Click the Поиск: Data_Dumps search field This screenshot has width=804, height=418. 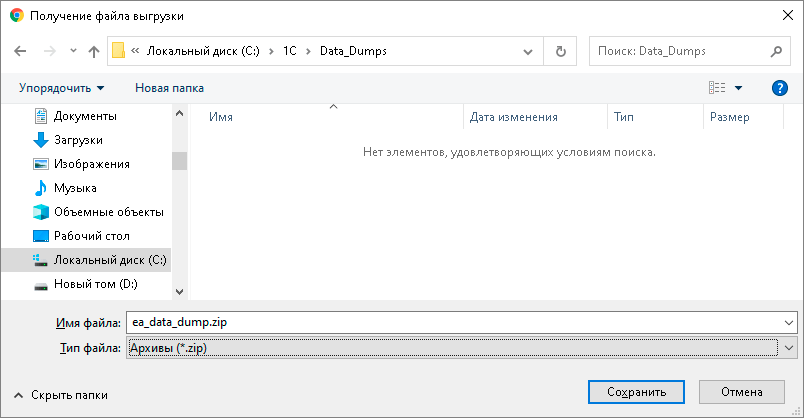coord(680,51)
